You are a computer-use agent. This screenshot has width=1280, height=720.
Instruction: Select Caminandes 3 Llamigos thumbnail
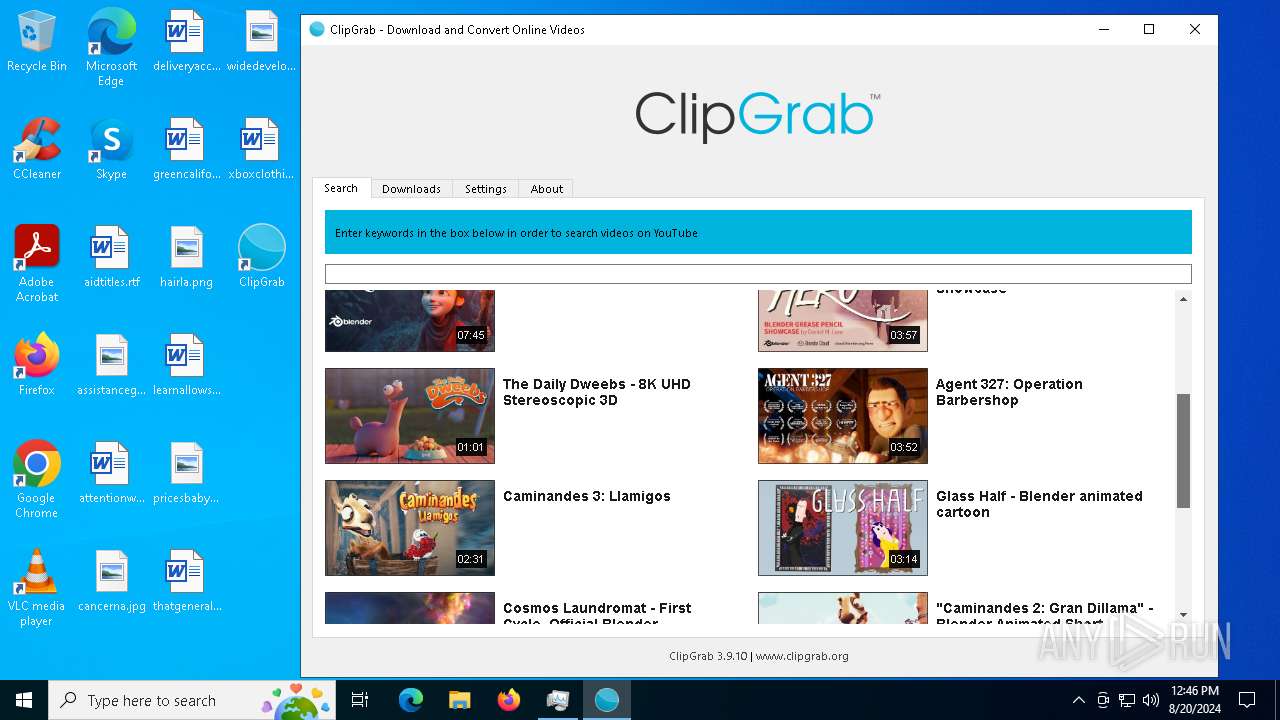point(410,528)
